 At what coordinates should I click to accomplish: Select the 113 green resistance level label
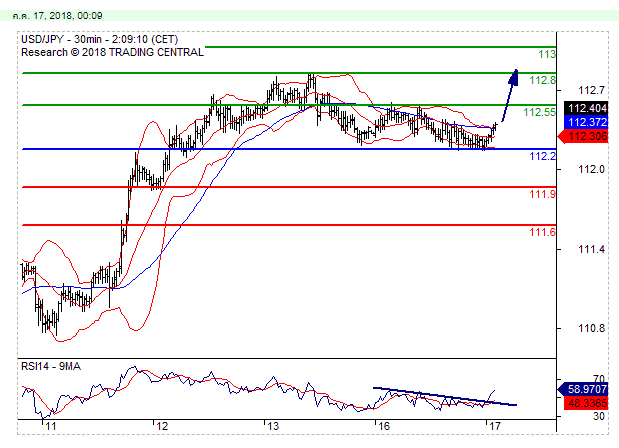click(x=546, y=54)
